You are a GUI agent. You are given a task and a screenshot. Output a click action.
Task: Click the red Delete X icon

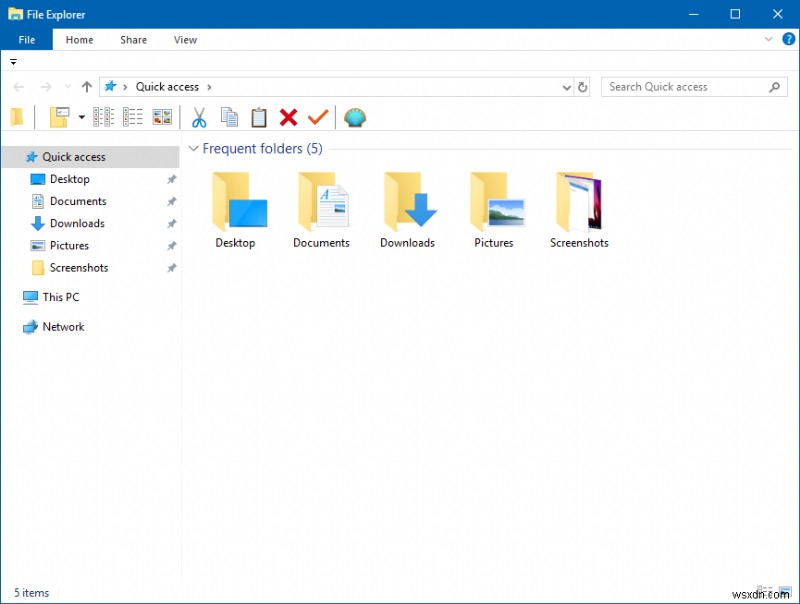(x=289, y=117)
